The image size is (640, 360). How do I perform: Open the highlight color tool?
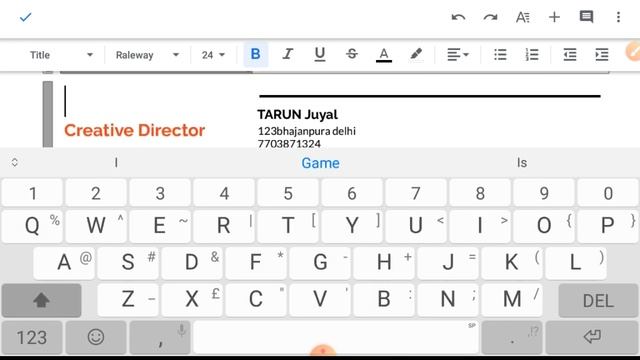click(x=416, y=54)
